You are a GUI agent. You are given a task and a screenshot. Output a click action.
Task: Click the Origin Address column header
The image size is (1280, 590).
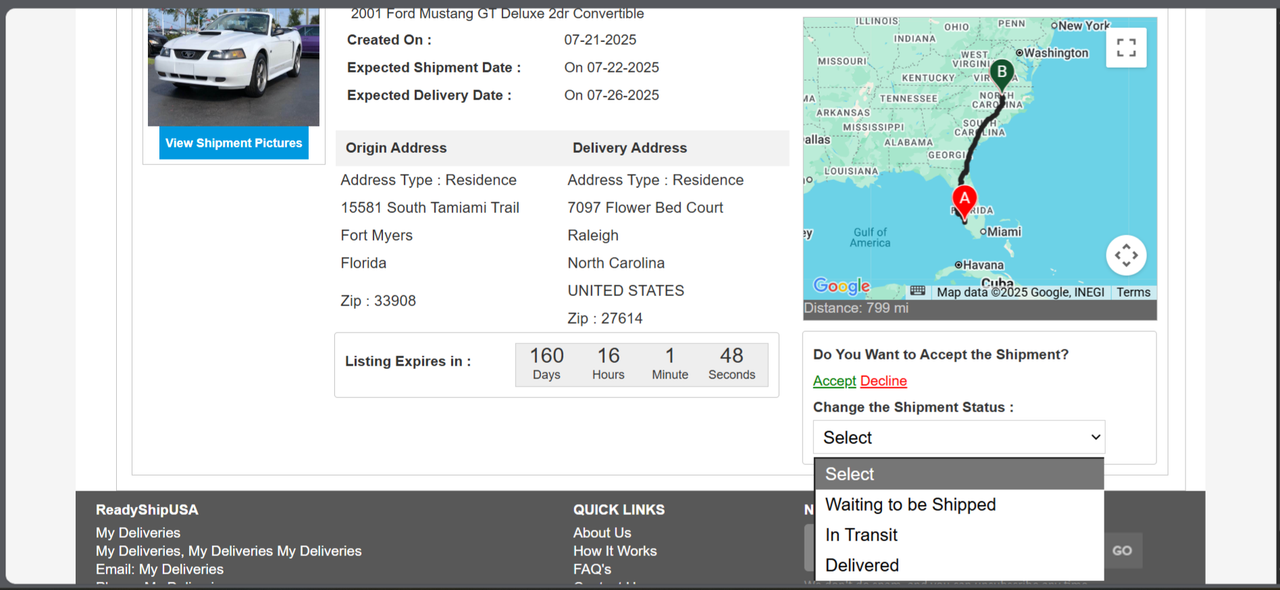[x=396, y=148]
